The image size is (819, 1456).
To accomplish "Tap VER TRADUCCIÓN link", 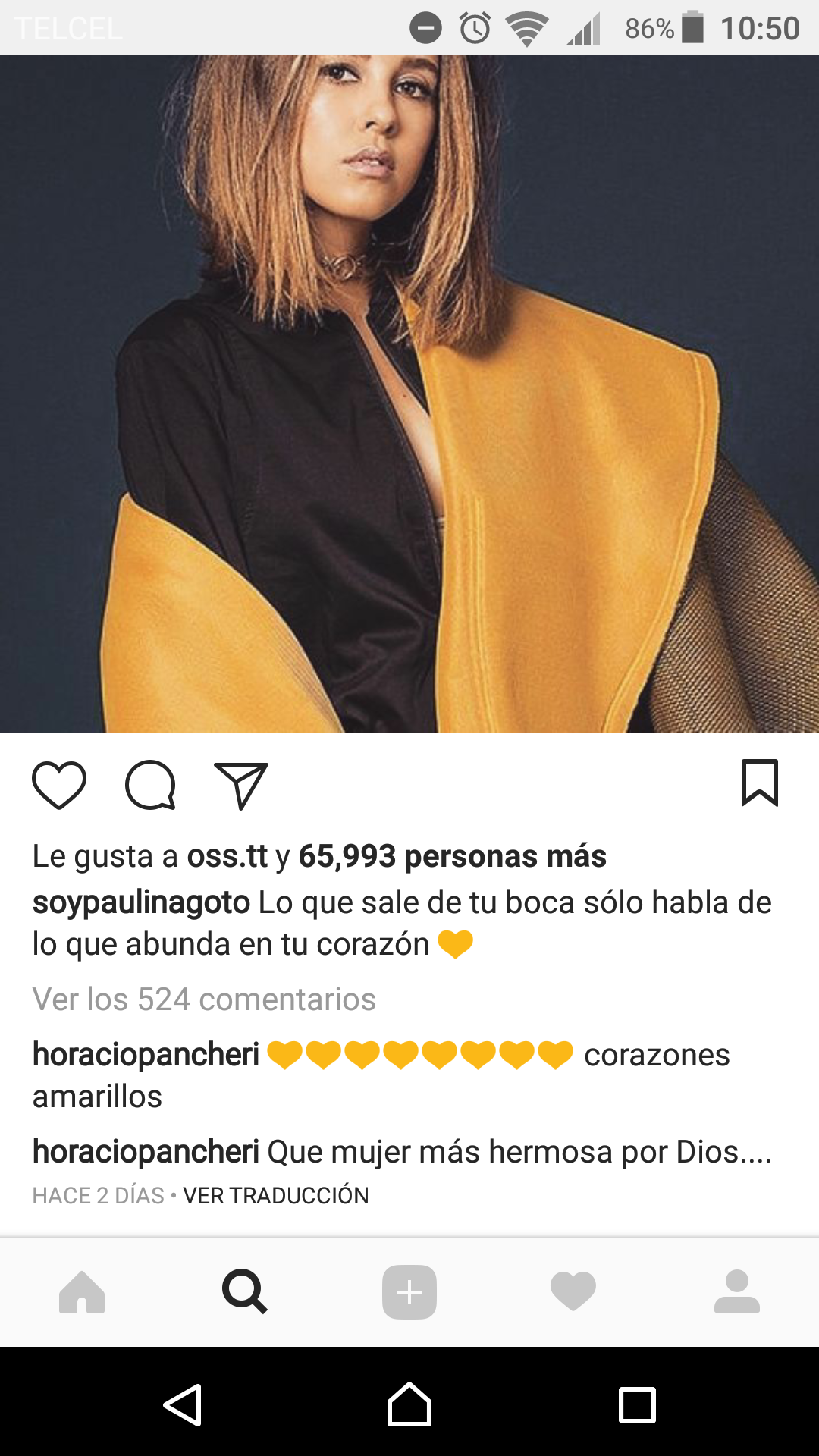I will tap(276, 1195).
